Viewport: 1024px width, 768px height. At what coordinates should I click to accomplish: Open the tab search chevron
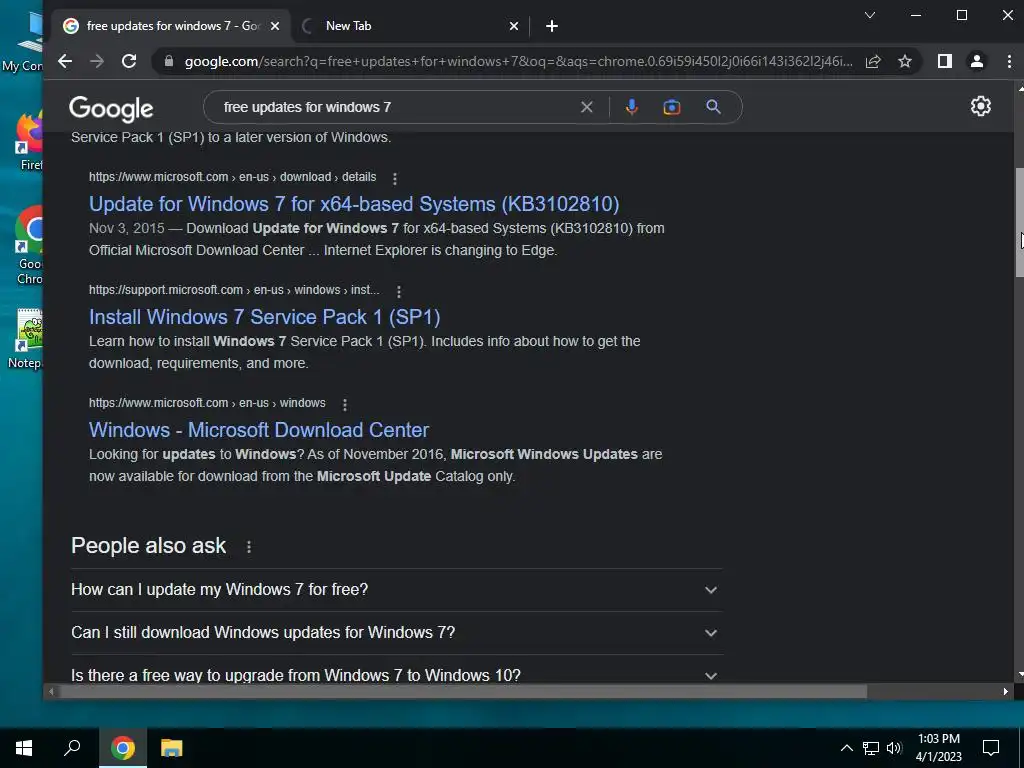pyautogui.click(x=869, y=15)
